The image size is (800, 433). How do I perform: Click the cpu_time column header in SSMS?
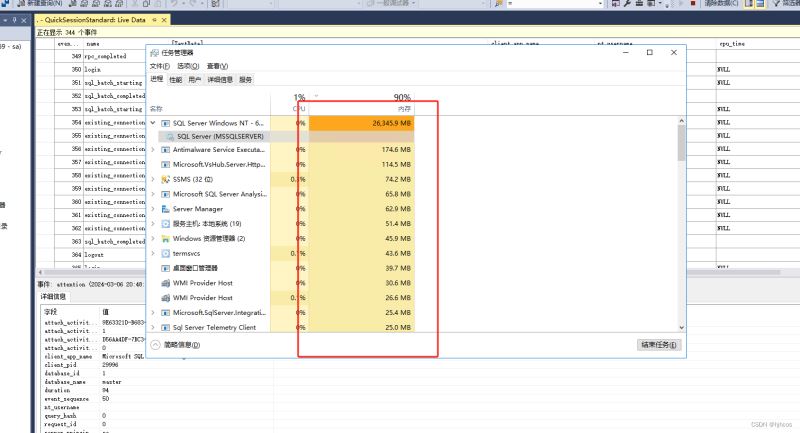click(732, 44)
